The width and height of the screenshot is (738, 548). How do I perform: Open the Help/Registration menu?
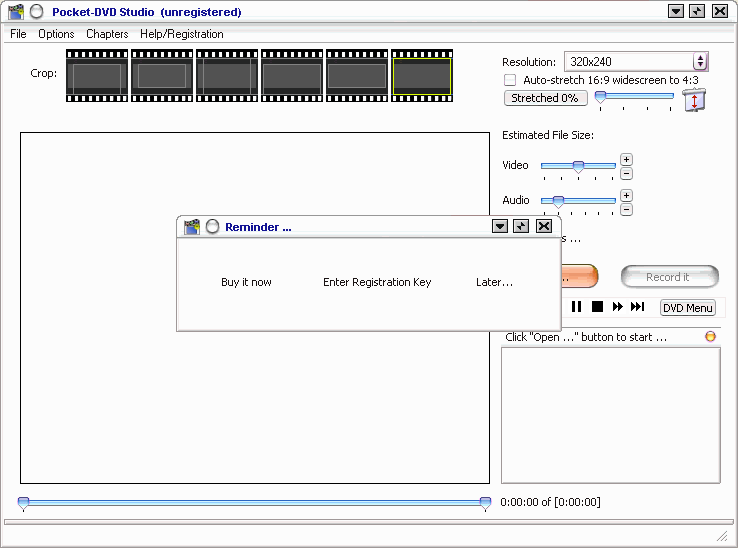pyautogui.click(x=182, y=34)
